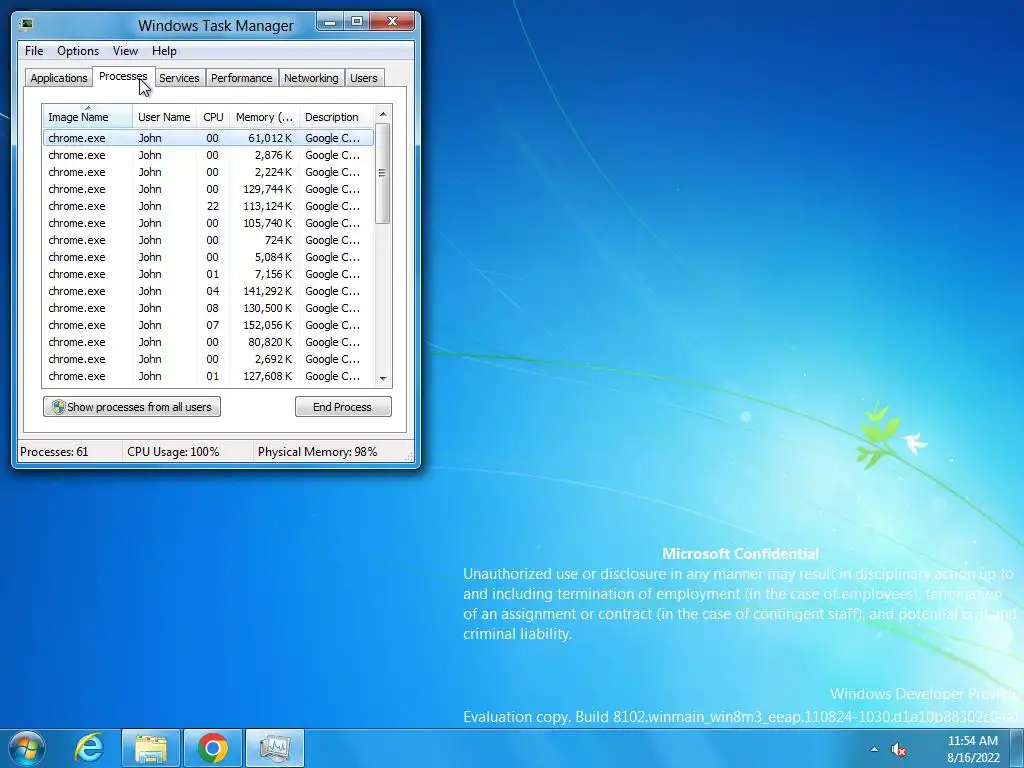Open the Options menu
The height and width of the screenshot is (768, 1024).
point(78,51)
